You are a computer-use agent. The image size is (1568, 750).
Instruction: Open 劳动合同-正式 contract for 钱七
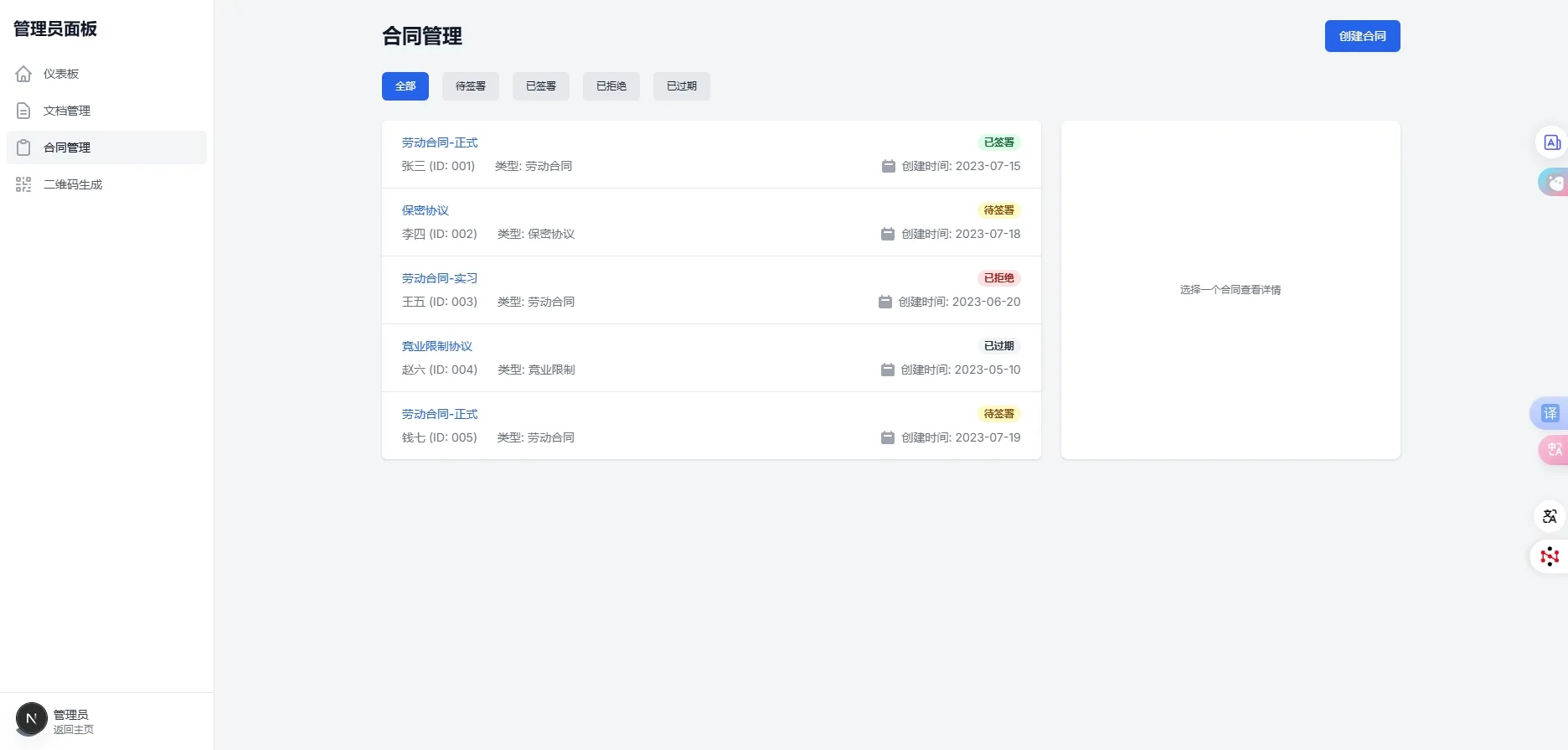[x=440, y=414]
